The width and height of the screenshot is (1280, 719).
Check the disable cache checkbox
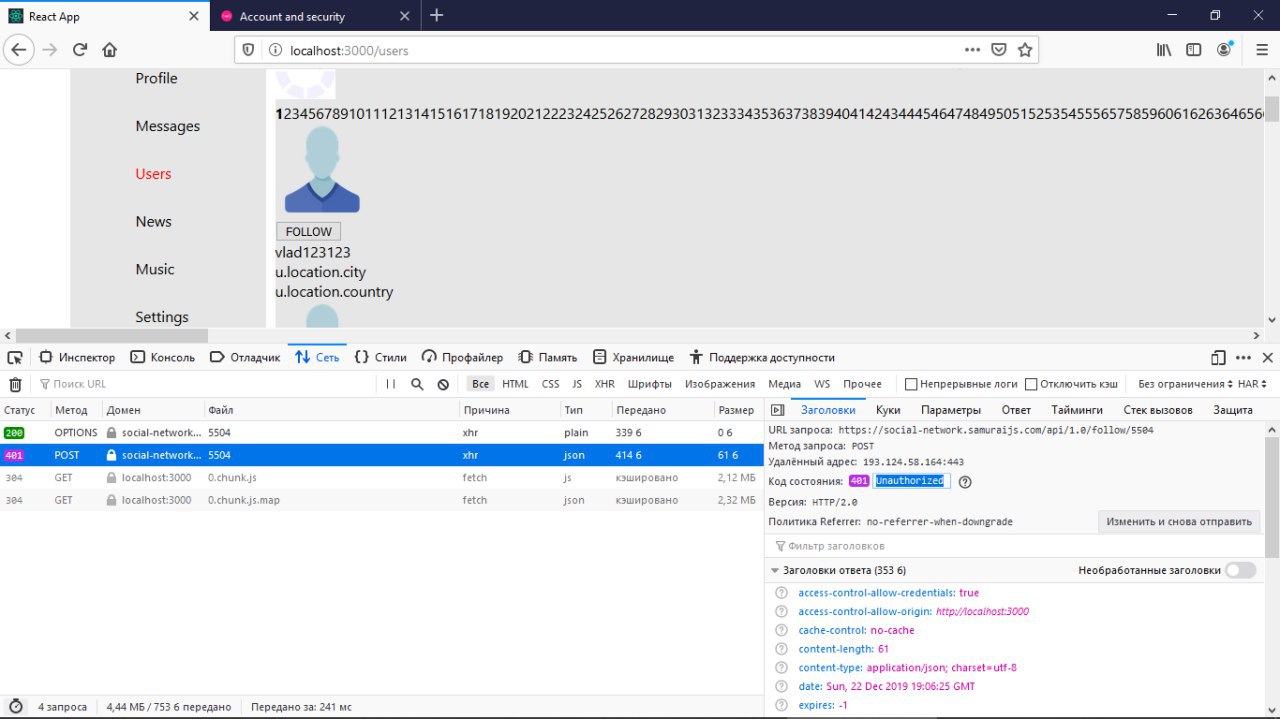pos(1031,384)
